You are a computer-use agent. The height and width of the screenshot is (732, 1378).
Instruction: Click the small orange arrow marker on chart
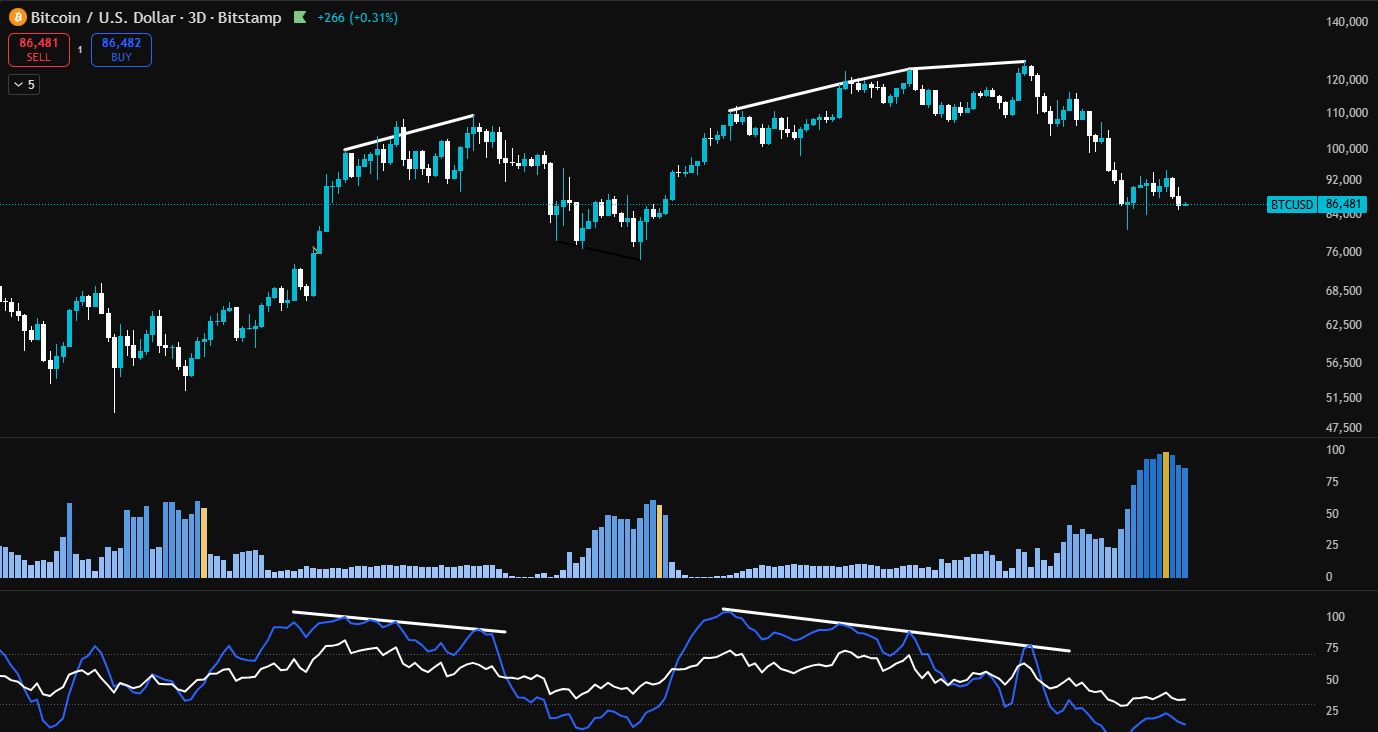click(316, 250)
